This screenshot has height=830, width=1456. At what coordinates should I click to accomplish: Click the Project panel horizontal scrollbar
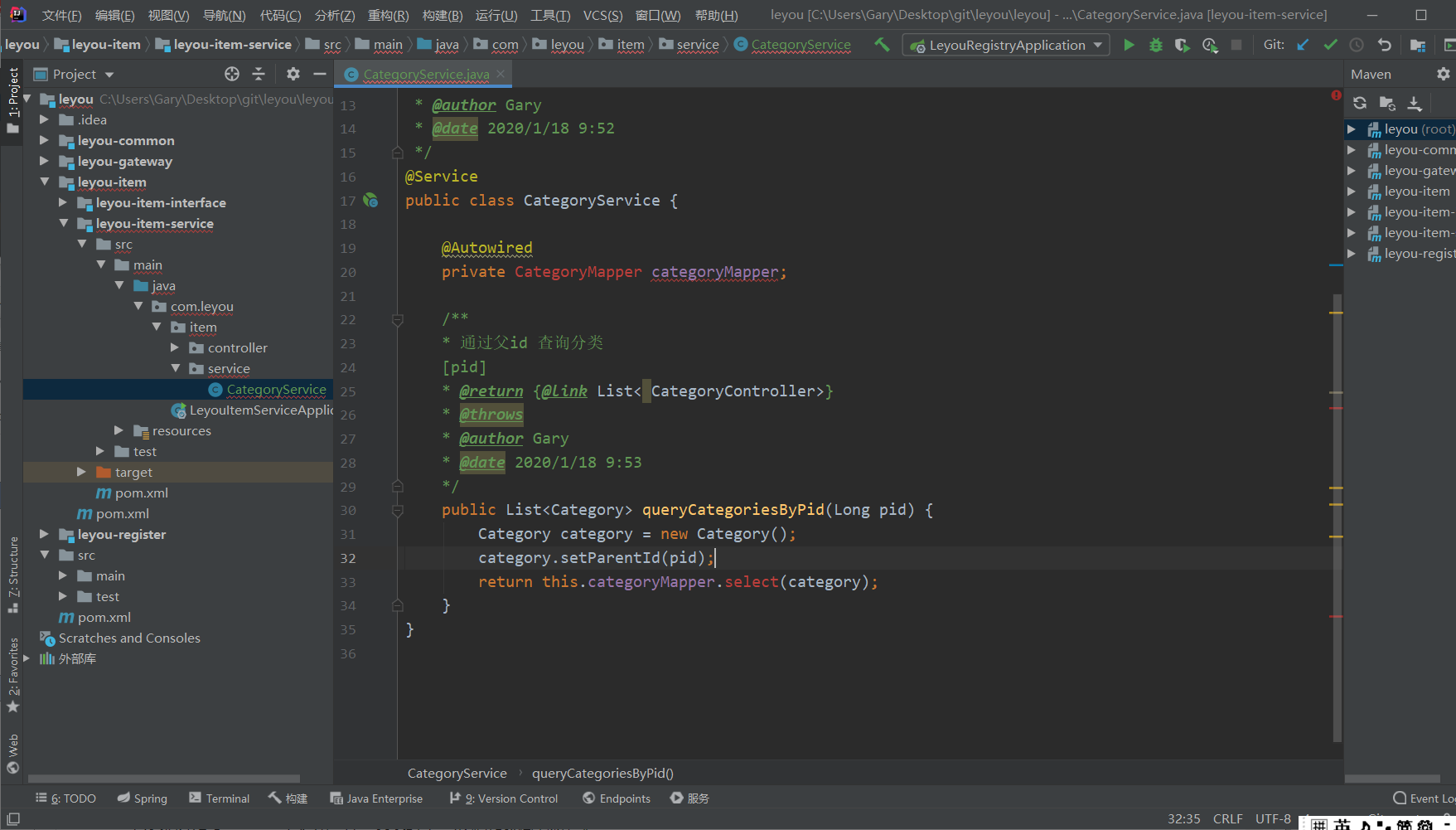click(x=164, y=779)
